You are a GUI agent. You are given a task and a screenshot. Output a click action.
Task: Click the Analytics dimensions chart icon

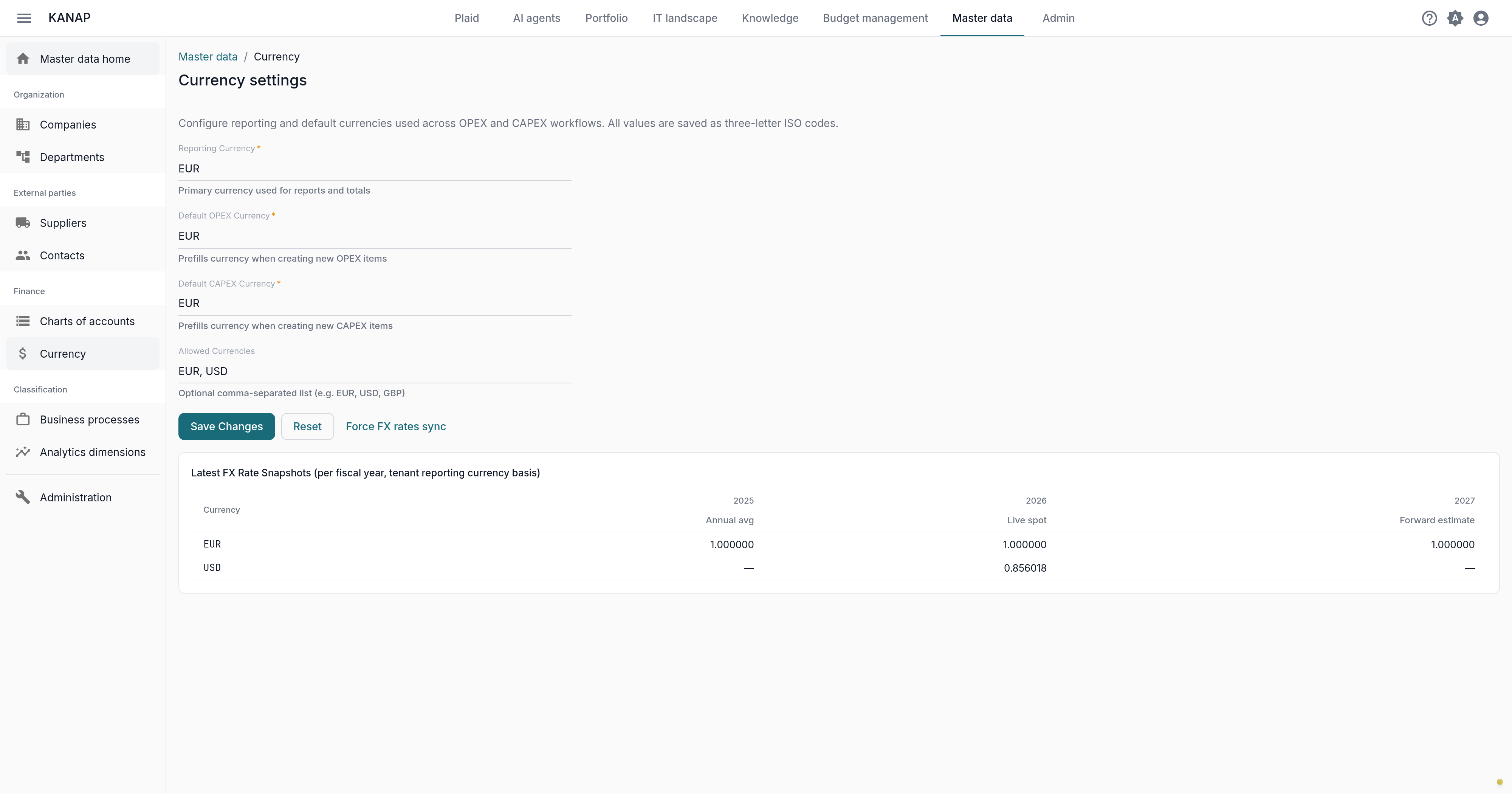[23, 451]
